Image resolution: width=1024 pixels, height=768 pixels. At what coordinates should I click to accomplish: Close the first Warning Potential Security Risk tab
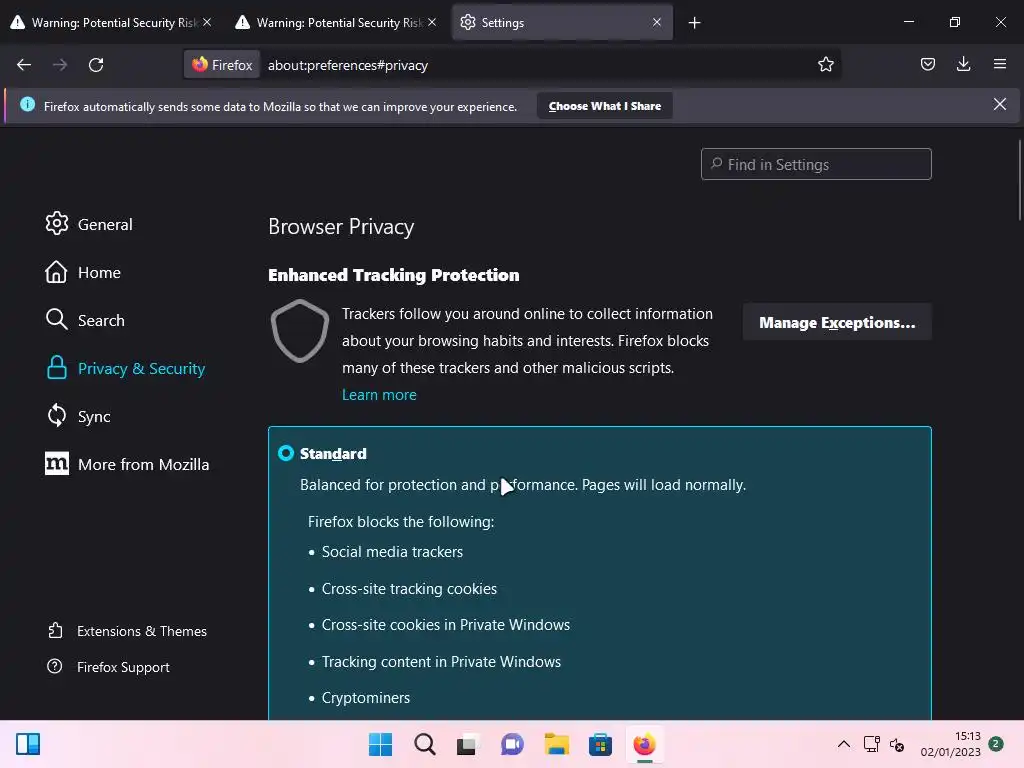(x=207, y=22)
